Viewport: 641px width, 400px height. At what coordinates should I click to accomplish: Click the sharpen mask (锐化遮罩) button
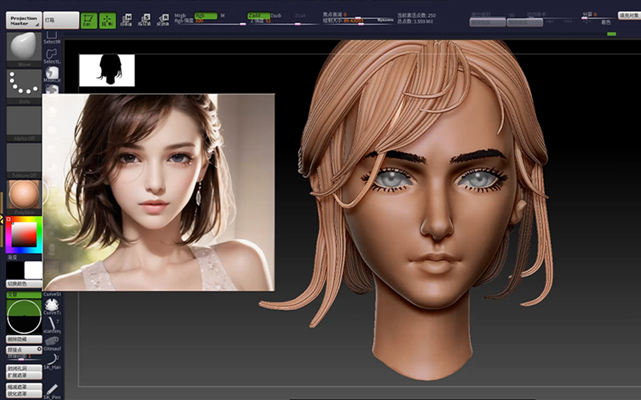click(x=24, y=394)
